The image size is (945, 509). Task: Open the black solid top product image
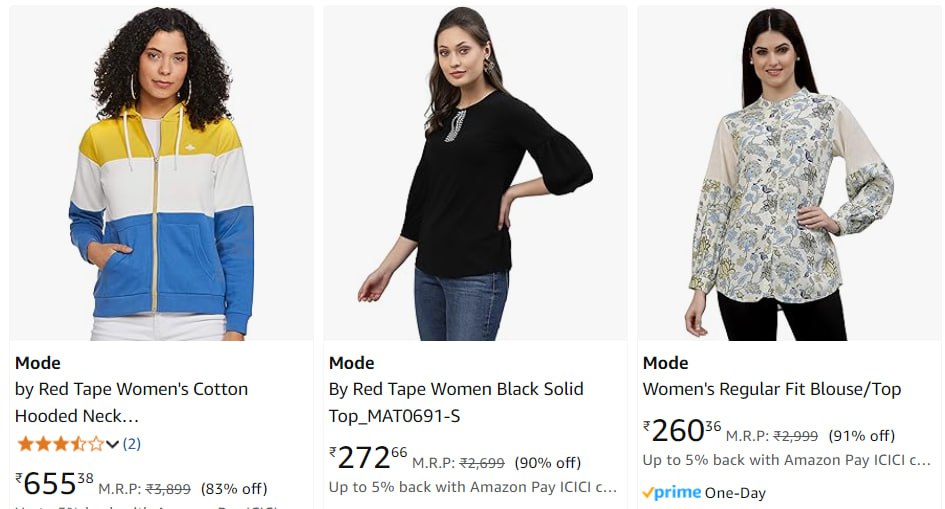(x=475, y=173)
